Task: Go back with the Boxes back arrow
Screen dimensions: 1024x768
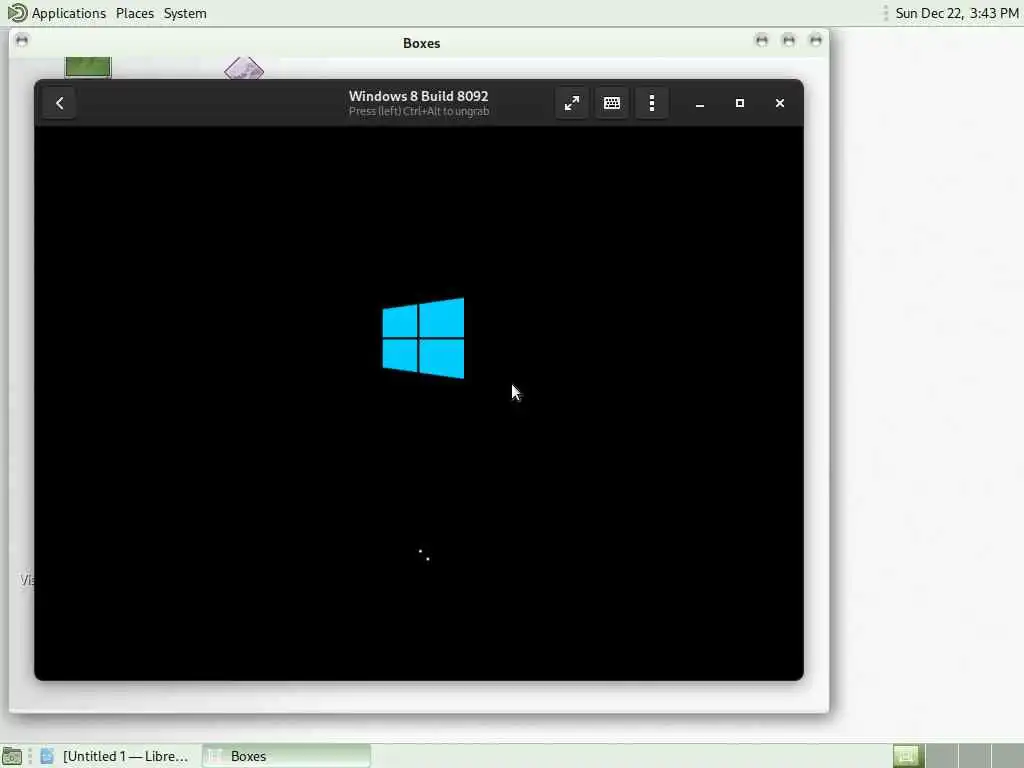Action: [59, 103]
